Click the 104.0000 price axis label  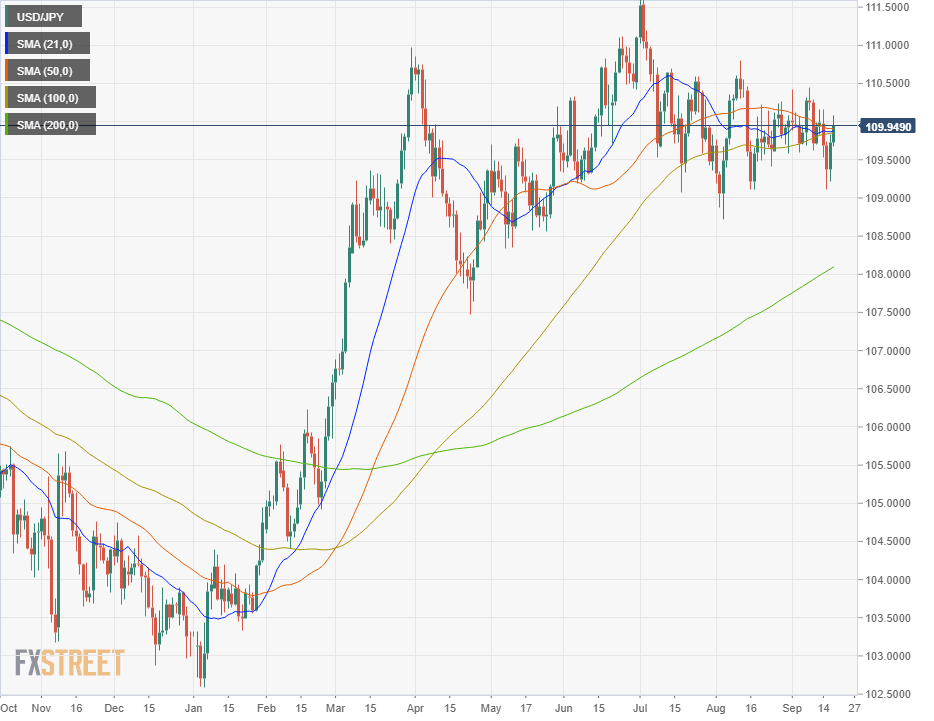pyautogui.click(x=887, y=580)
